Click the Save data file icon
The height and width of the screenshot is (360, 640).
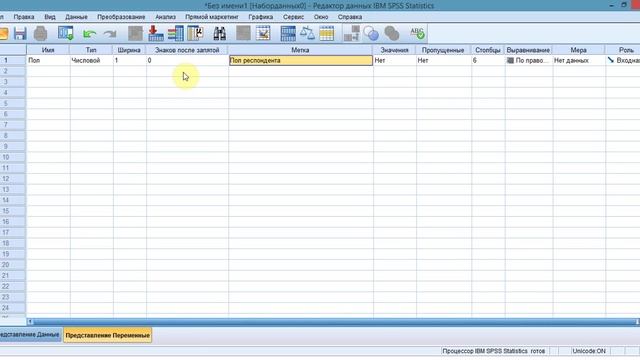pyautogui.click(x=20, y=33)
